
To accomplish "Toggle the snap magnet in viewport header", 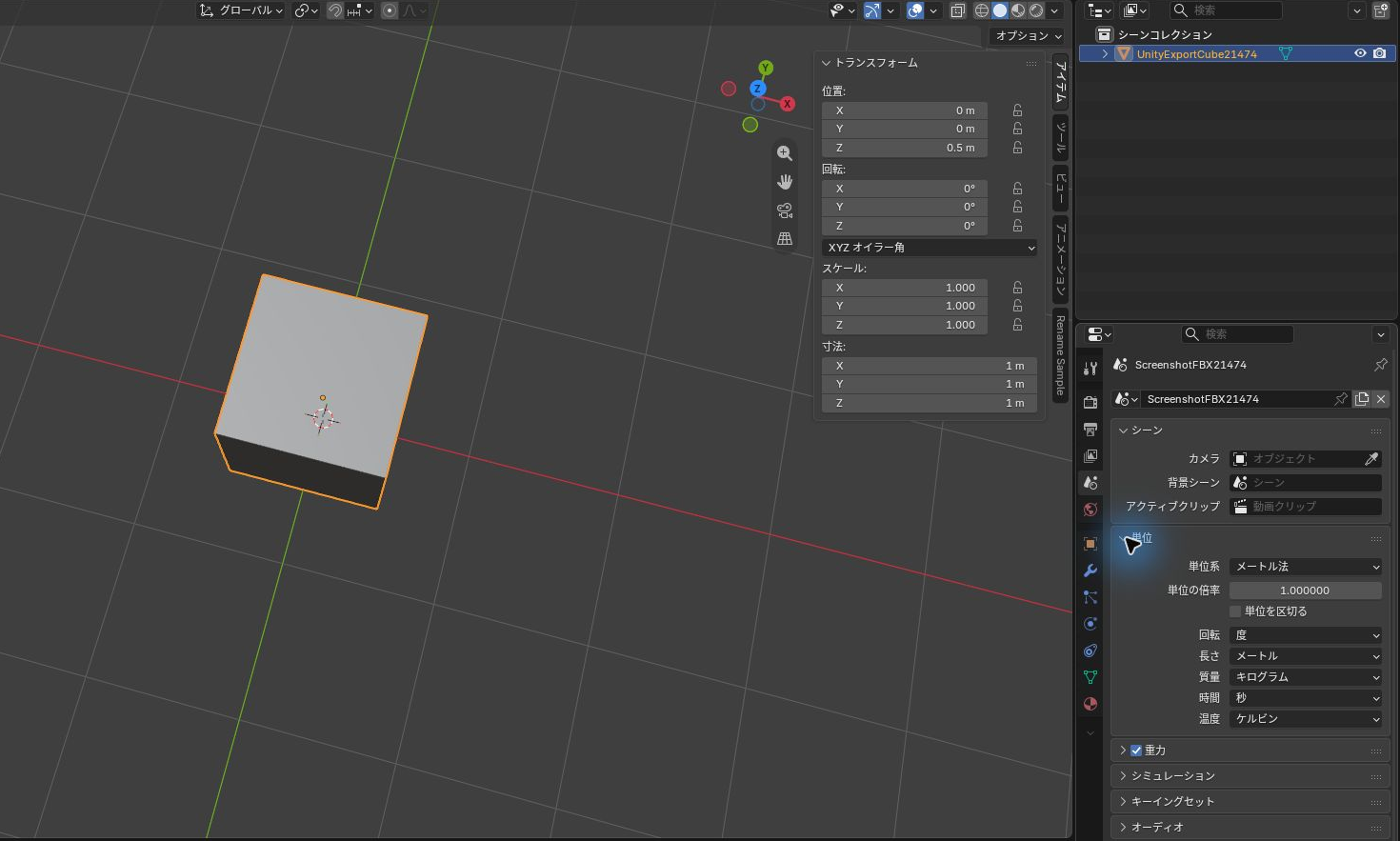I will pyautogui.click(x=335, y=10).
